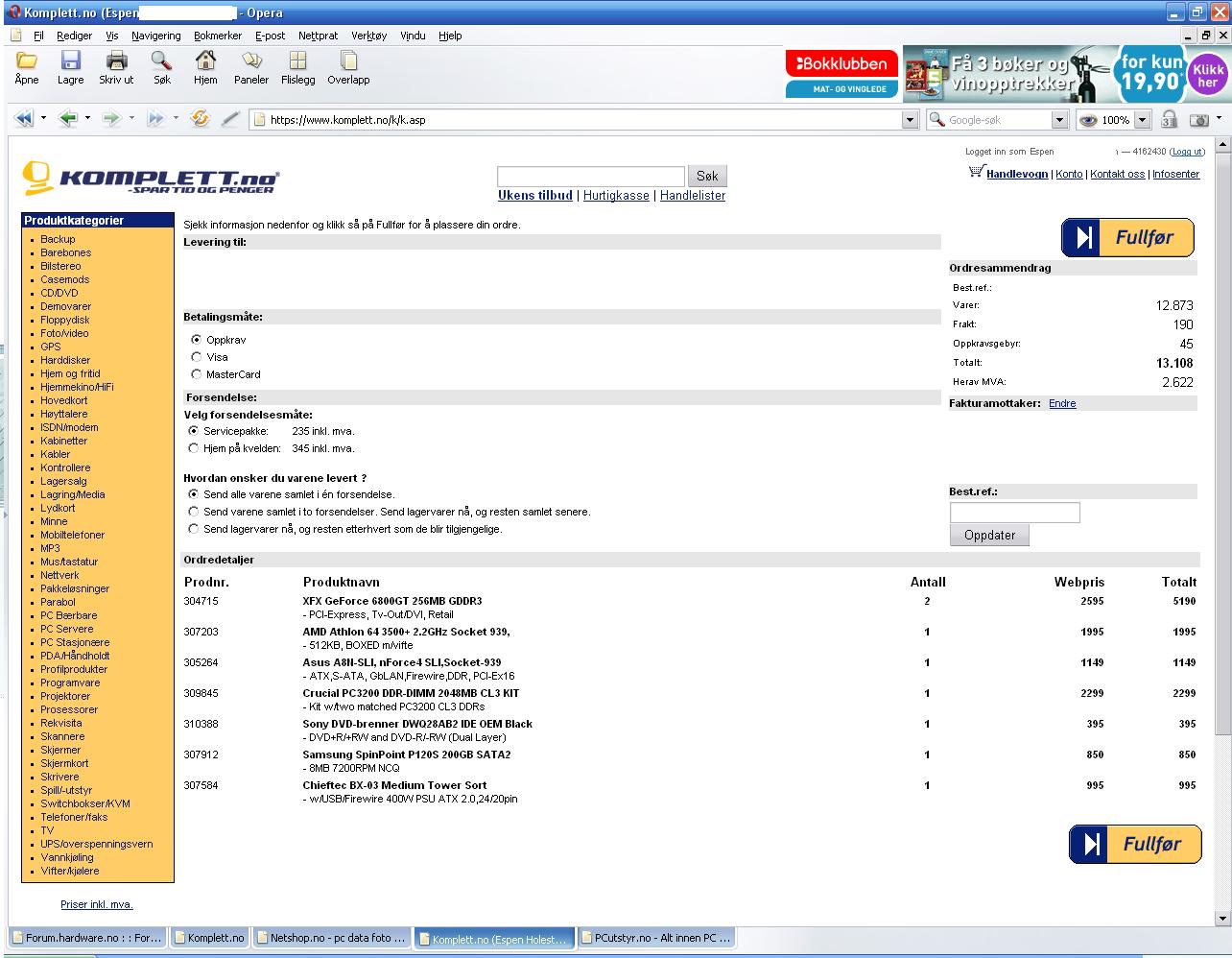Expand the fast-forward dropdown arrow
Screen dimensions: 1232x958
point(176,119)
